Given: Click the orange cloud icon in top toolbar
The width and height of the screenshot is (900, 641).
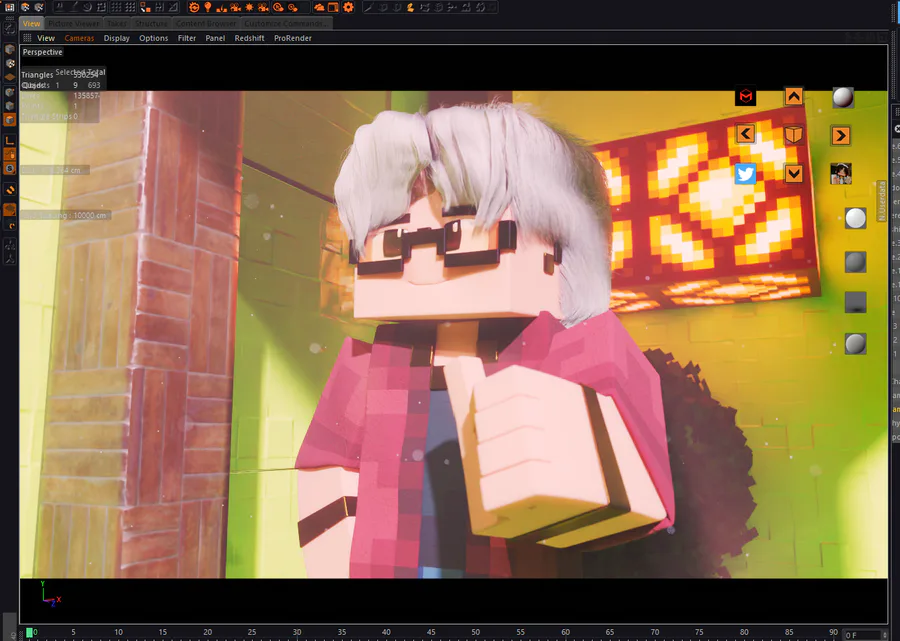Looking at the screenshot, I should click(319, 7).
